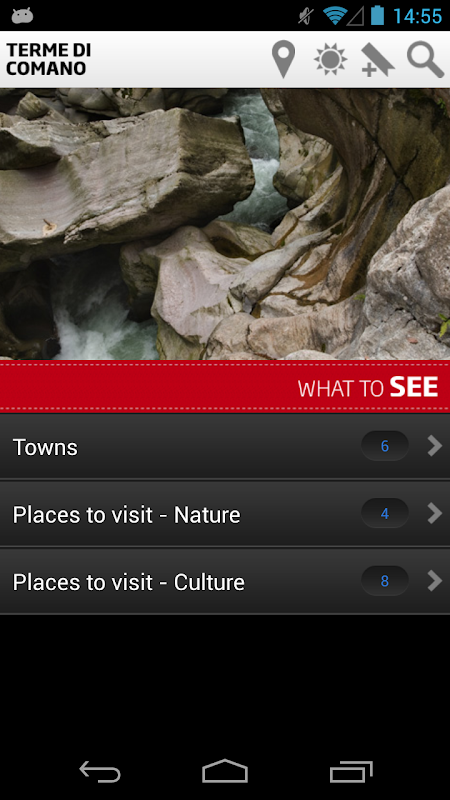The width and height of the screenshot is (450, 800).
Task: Open the Towns list entry
Action: (x=225, y=446)
